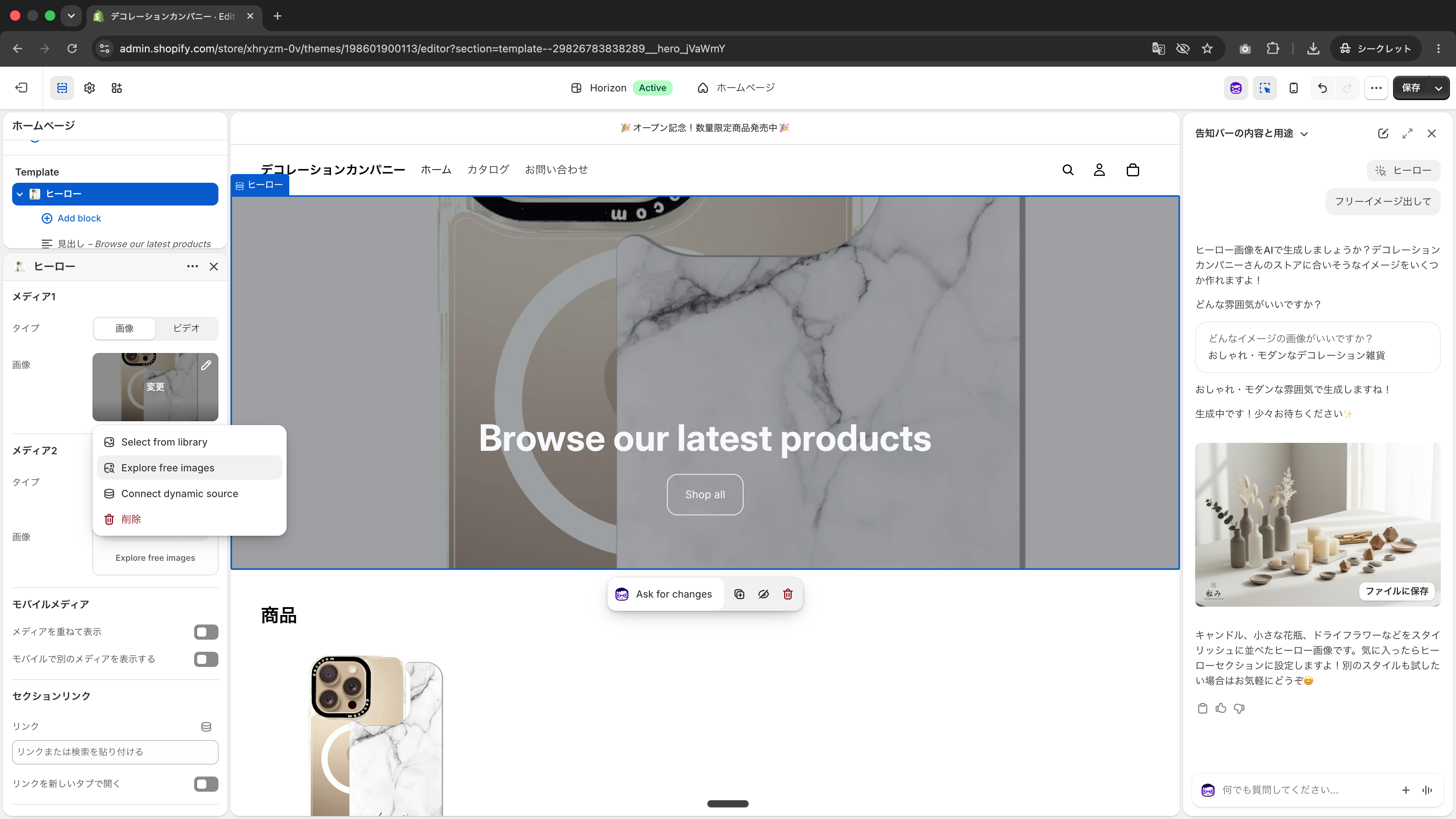Click the リンク input field
1456x819 pixels.
[115, 752]
